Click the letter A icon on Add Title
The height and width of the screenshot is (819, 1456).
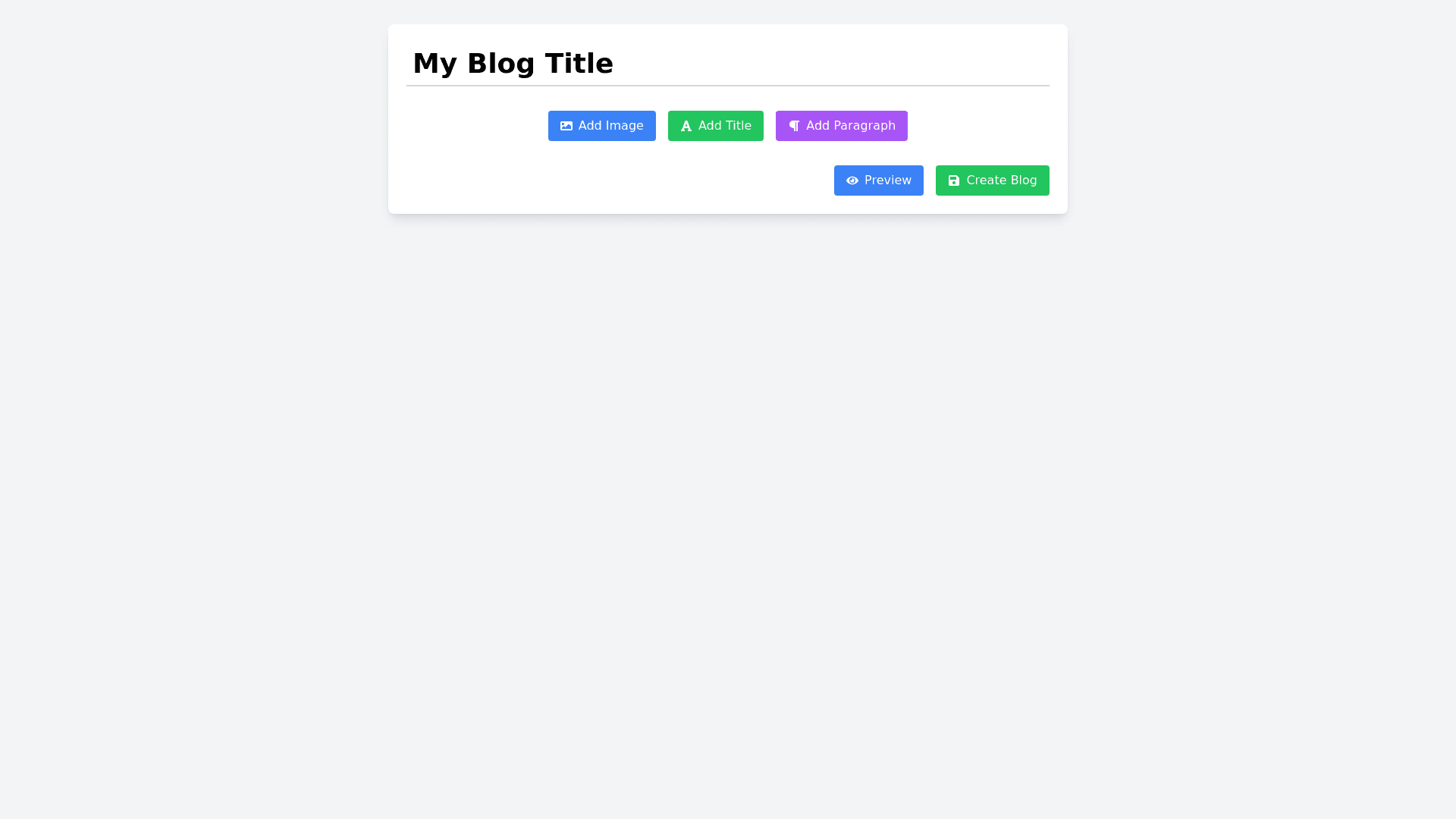pyautogui.click(x=686, y=126)
